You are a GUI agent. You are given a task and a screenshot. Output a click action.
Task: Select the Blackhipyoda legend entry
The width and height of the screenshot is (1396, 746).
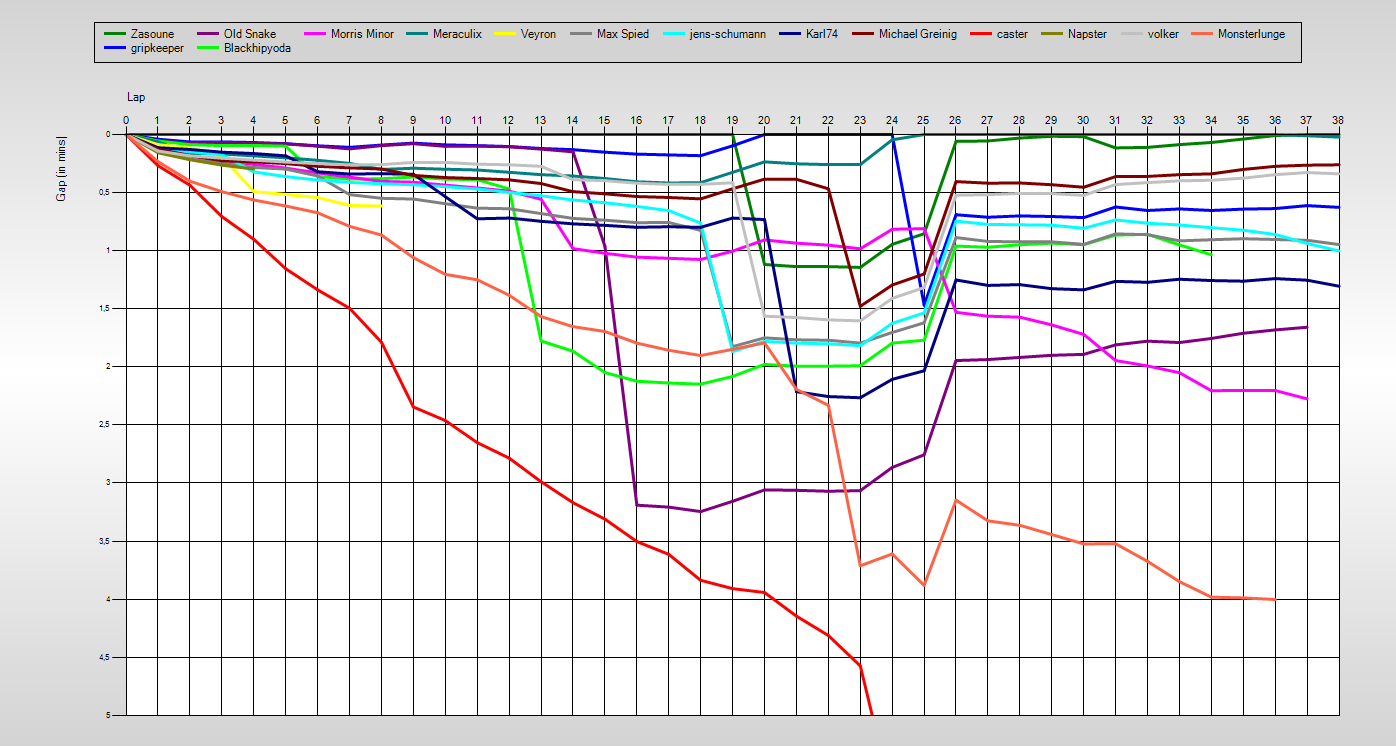coord(245,48)
